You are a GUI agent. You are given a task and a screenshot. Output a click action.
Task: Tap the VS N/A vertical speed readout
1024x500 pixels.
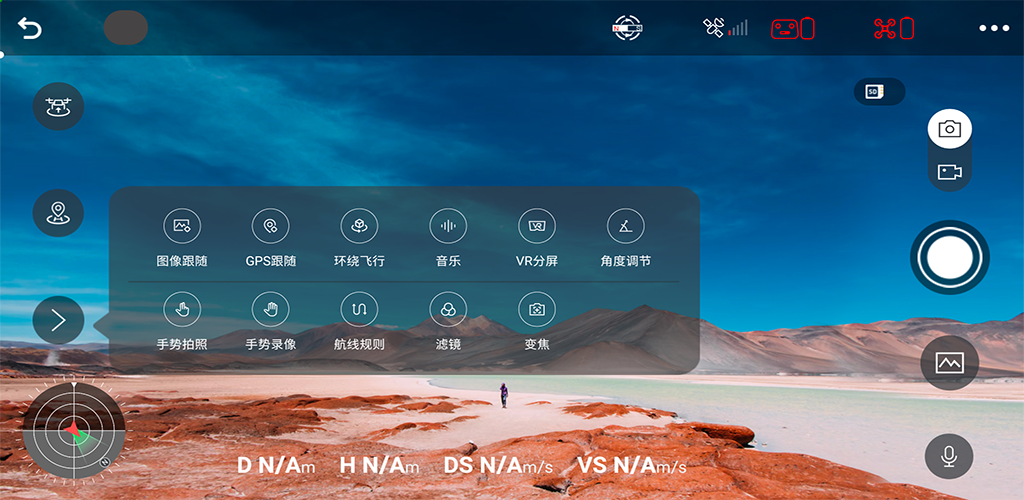coord(632,466)
